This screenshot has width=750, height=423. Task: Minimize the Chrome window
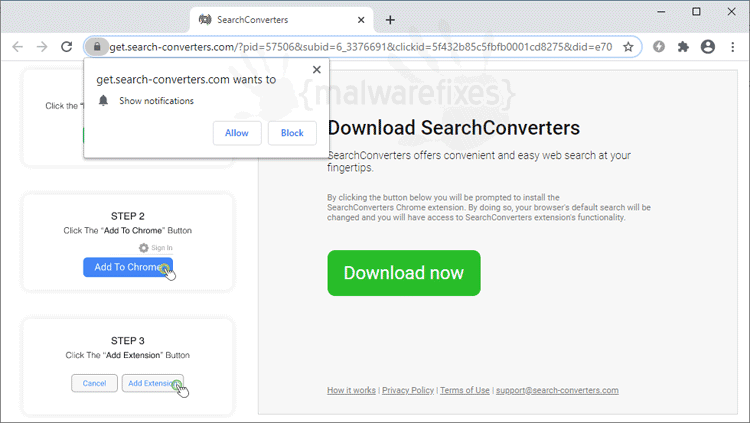(x=661, y=11)
